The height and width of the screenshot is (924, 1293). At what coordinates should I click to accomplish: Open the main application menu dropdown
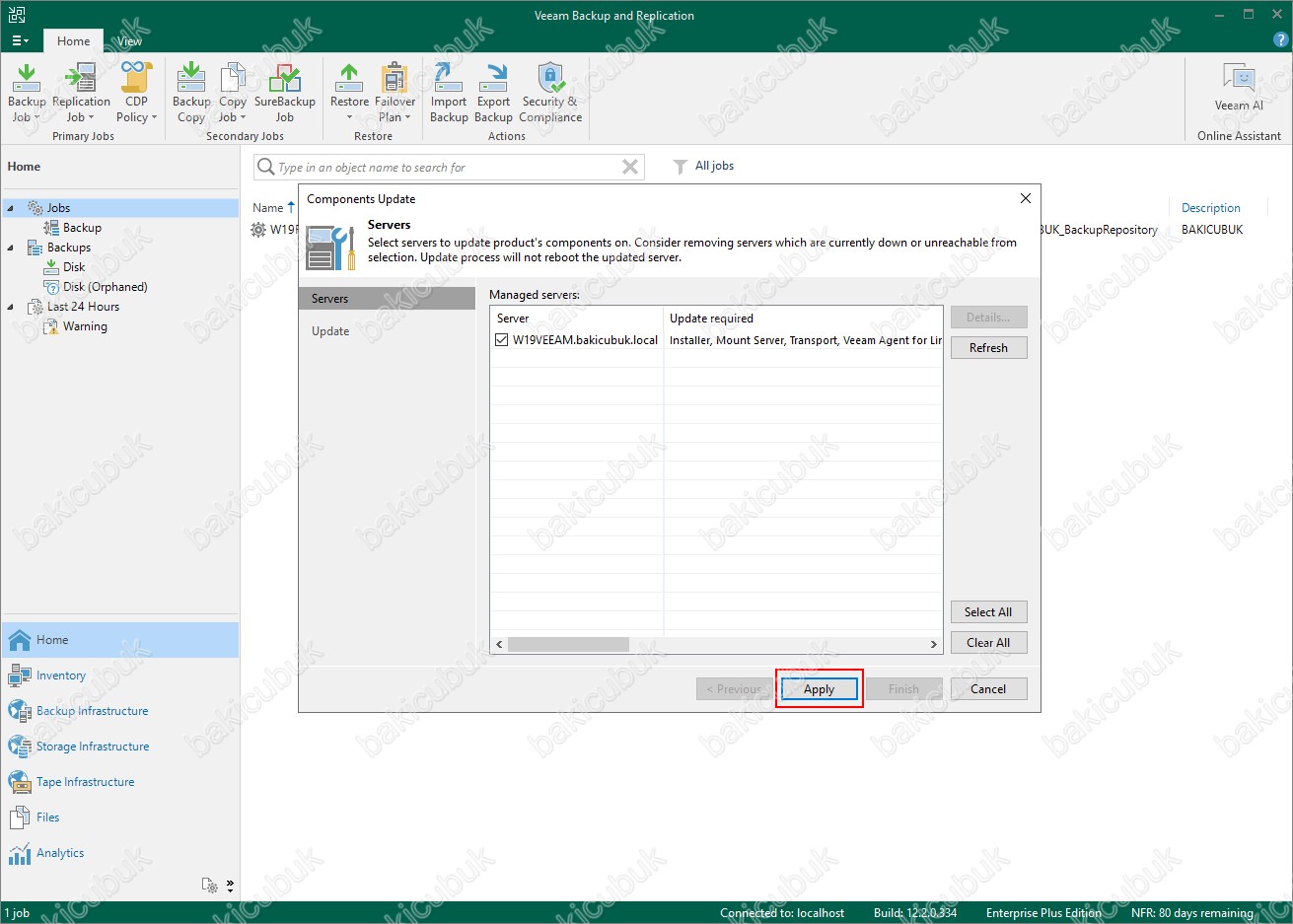coord(20,41)
